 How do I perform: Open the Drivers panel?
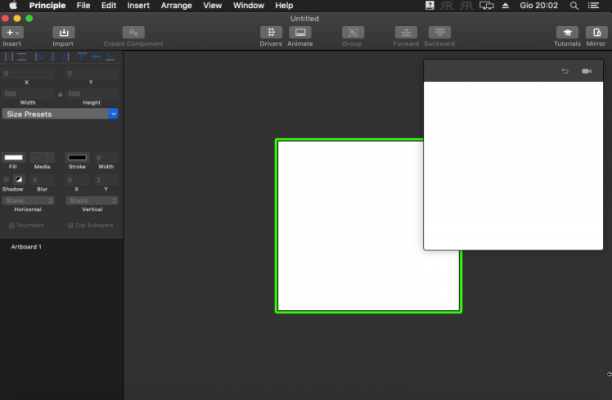coord(271,33)
